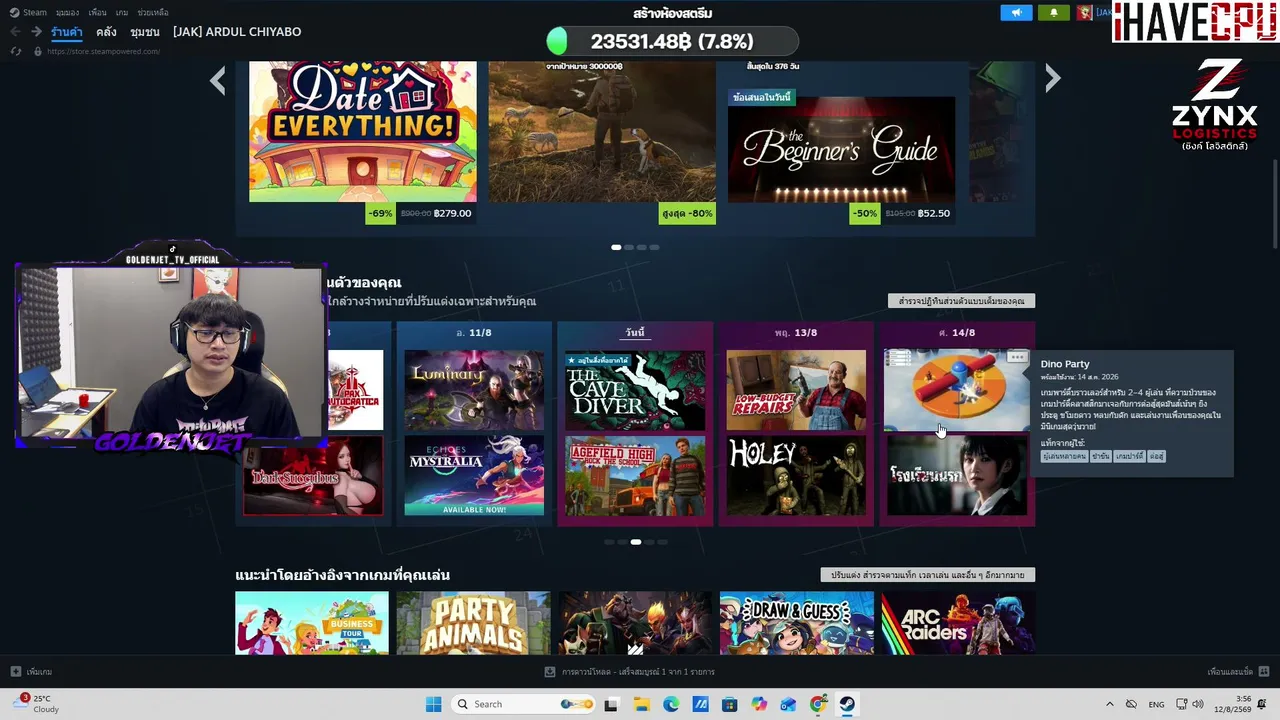Open the Date Everything! game card

point(363,132)
